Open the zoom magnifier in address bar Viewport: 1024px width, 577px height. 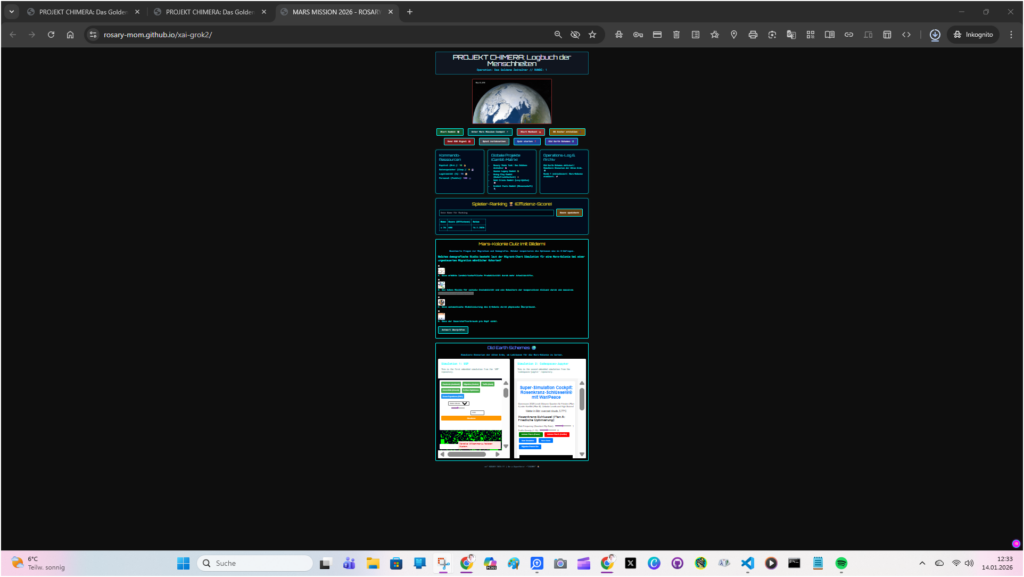coord(558,34)
